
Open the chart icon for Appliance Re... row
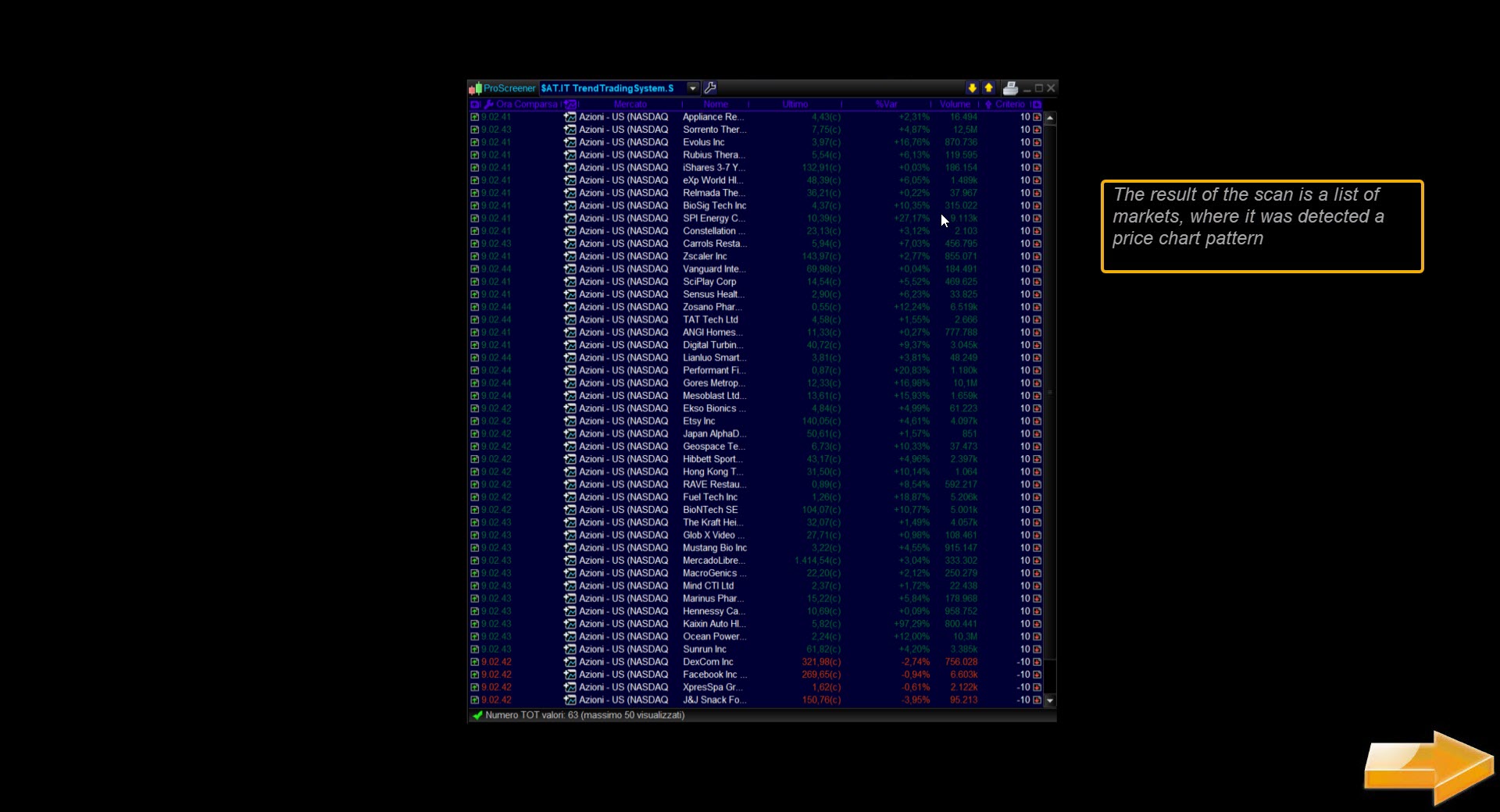(570, 117)
